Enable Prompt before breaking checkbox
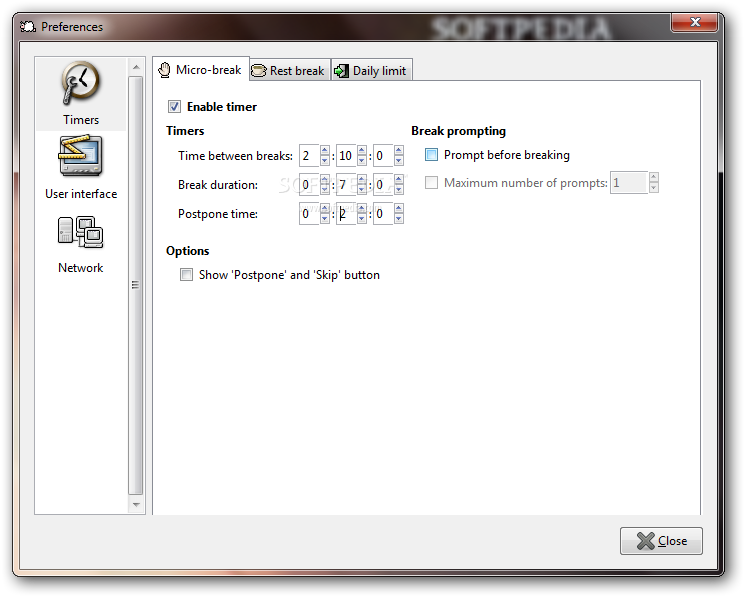The width and height of the screenshot is (745, 597). click(431, 154)
